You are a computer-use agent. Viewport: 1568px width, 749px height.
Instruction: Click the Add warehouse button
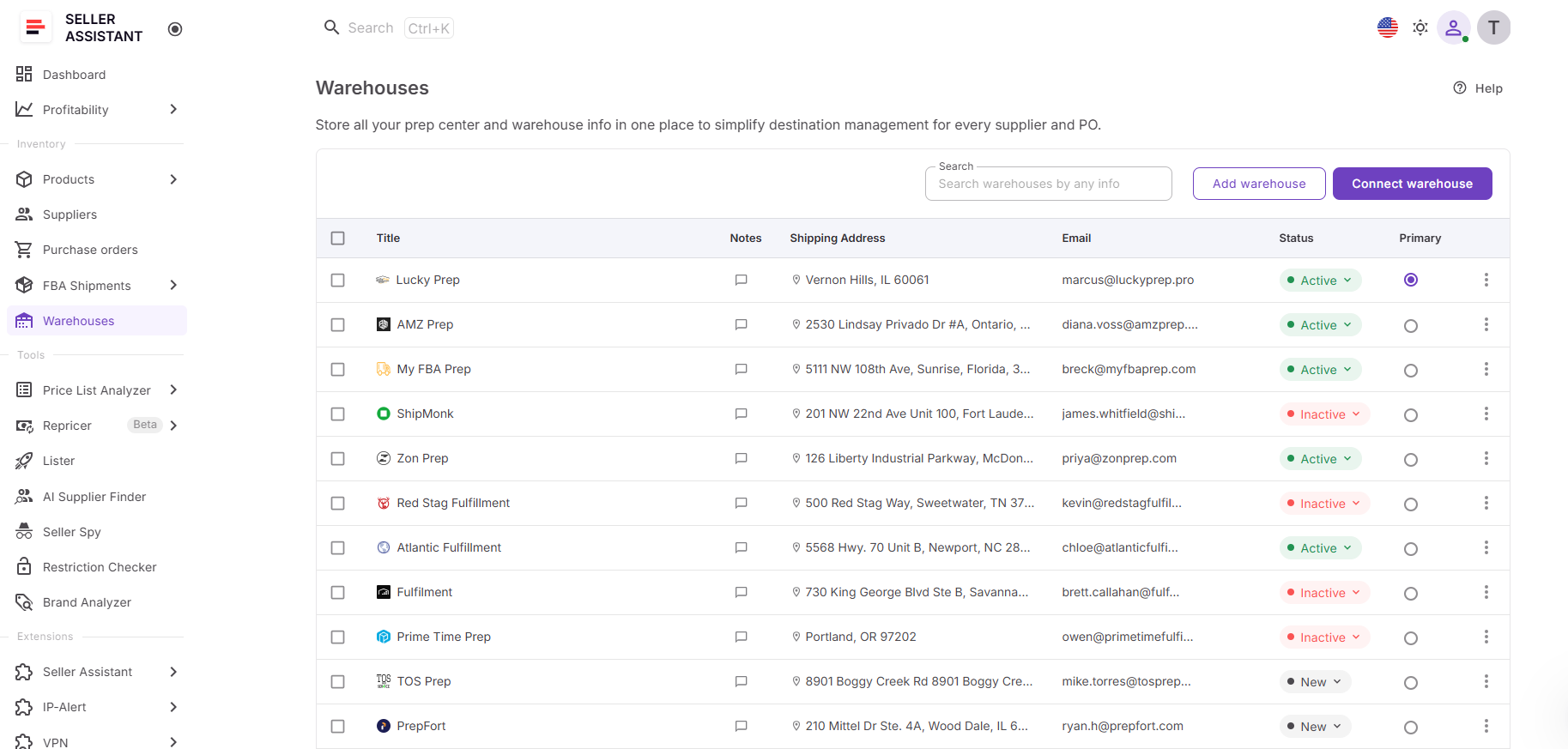[x=1259, y=184]
